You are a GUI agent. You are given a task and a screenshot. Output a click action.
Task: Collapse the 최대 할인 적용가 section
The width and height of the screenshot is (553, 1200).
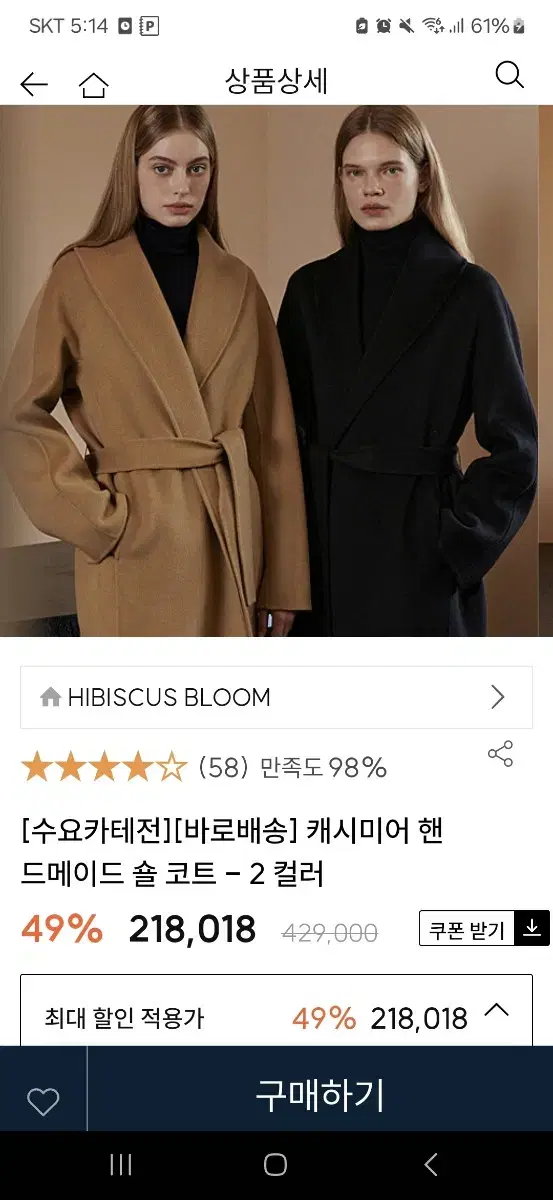(x=497, y=1010)
